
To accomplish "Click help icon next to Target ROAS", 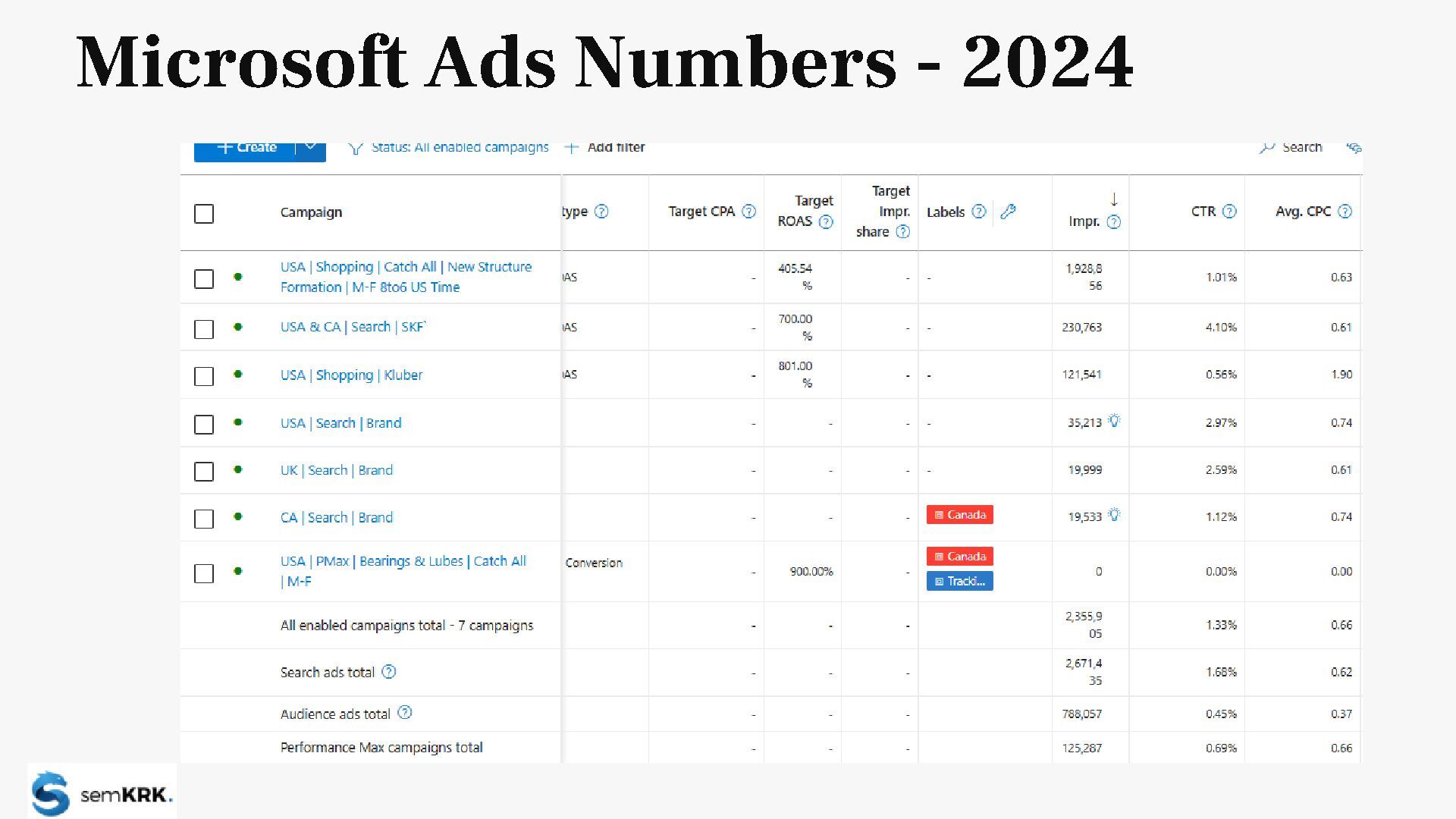I will pyautogui.click(x=826, y=221).
